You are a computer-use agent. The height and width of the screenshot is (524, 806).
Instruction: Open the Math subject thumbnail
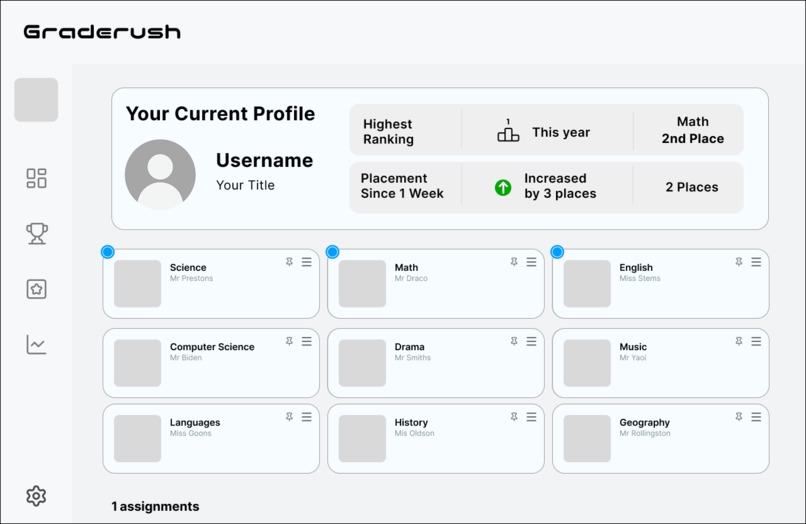(362, 283)
